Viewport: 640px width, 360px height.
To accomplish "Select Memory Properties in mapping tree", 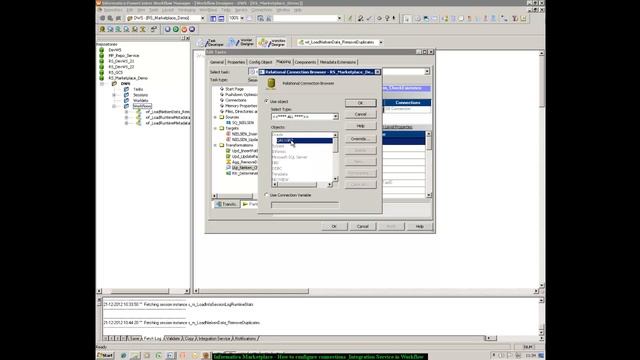I will click(x=241, y=106).
